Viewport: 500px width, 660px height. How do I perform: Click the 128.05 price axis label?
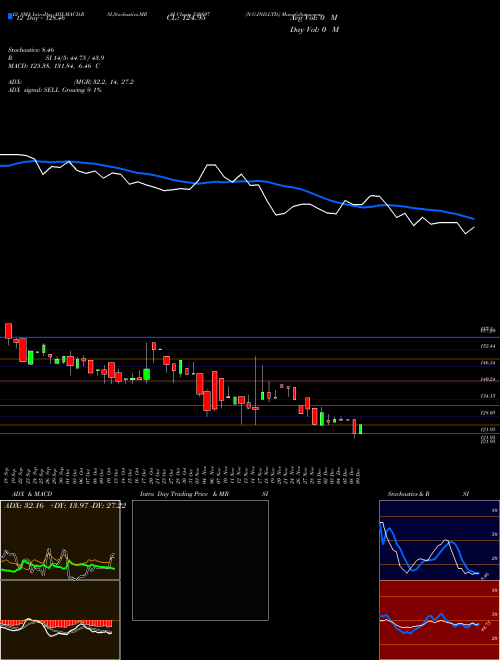coord(487,413)
